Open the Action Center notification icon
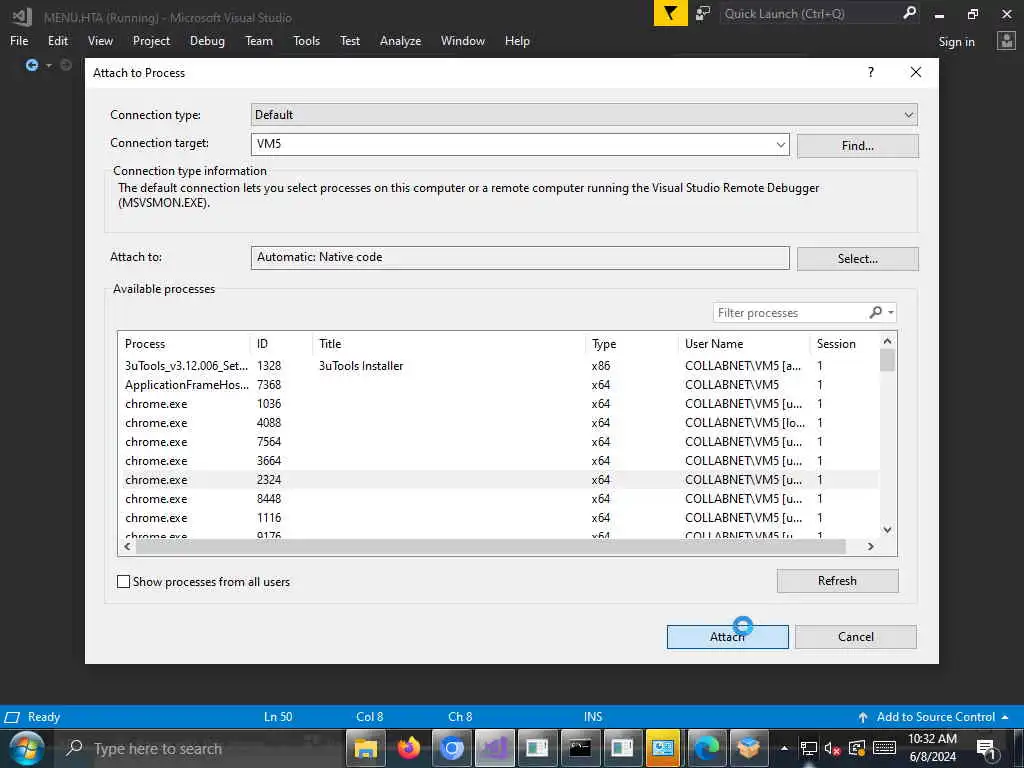Image resolution: width=1024 pixels, height=768 pixels. pyautogui.click(x=987, y=749)
